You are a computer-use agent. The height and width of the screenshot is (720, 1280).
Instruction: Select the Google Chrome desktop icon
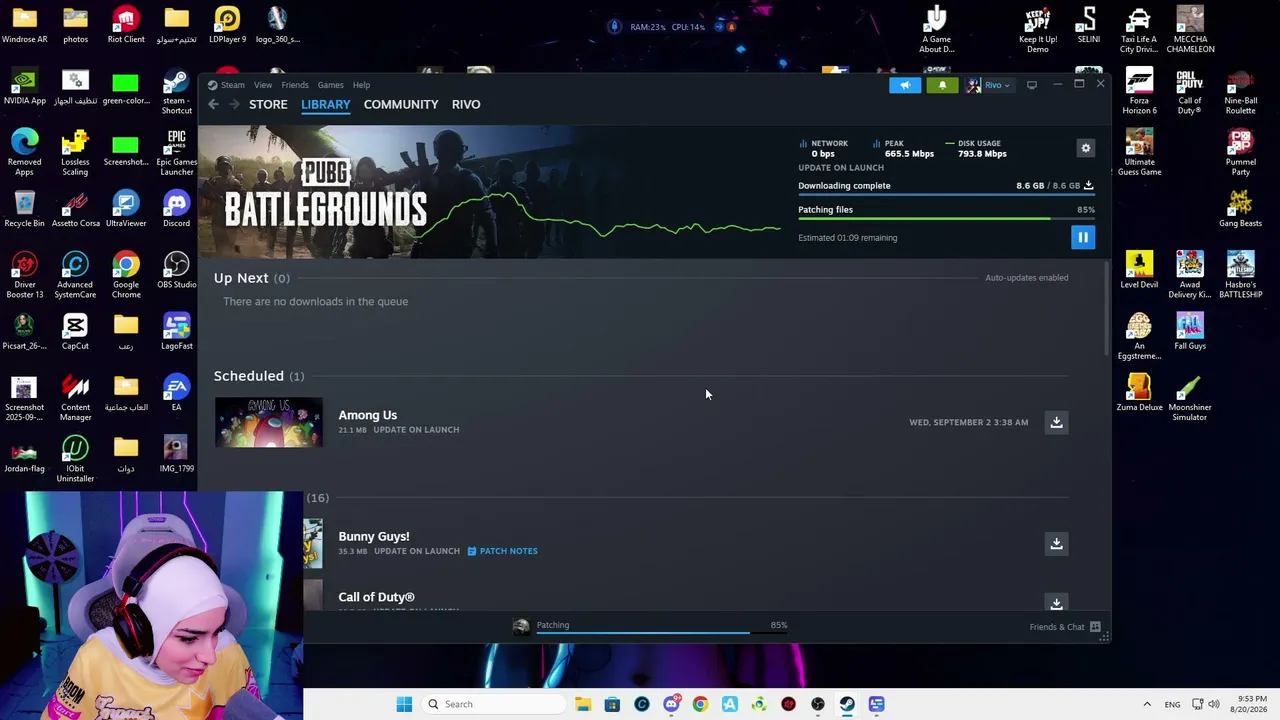[126, 275]
